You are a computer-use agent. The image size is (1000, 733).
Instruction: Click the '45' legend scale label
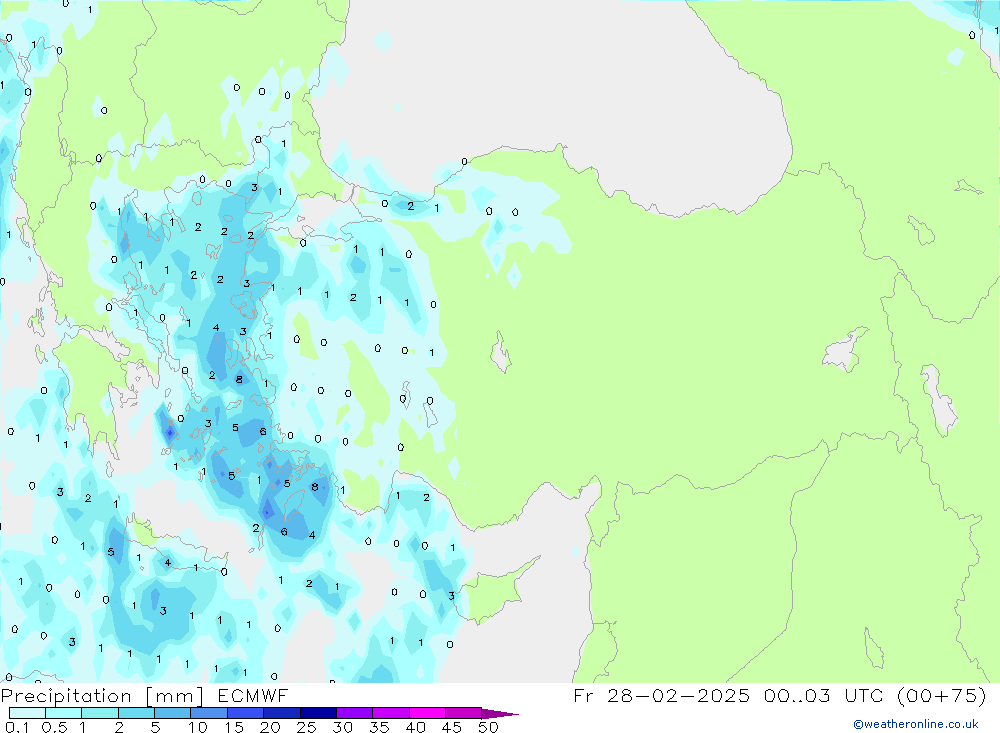coord(452,727)
